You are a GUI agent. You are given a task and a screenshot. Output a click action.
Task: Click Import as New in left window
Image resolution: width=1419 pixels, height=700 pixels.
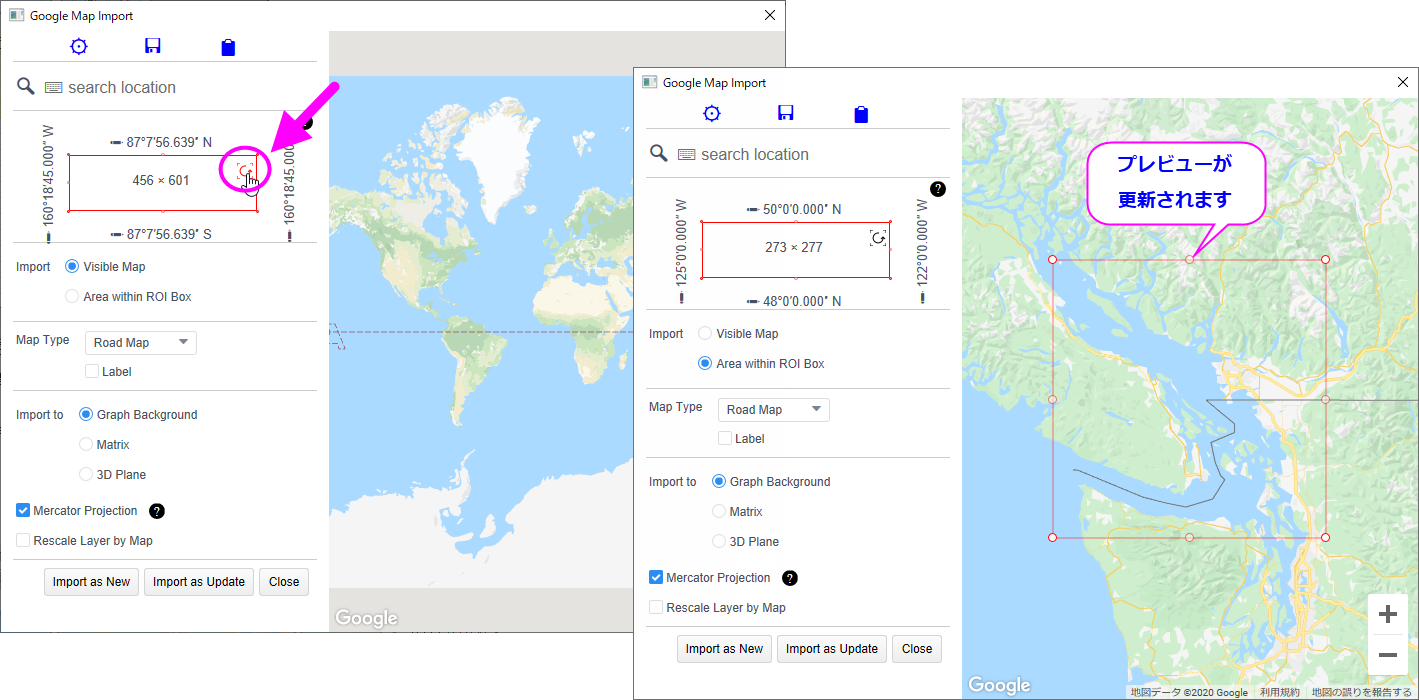point(91,582)
